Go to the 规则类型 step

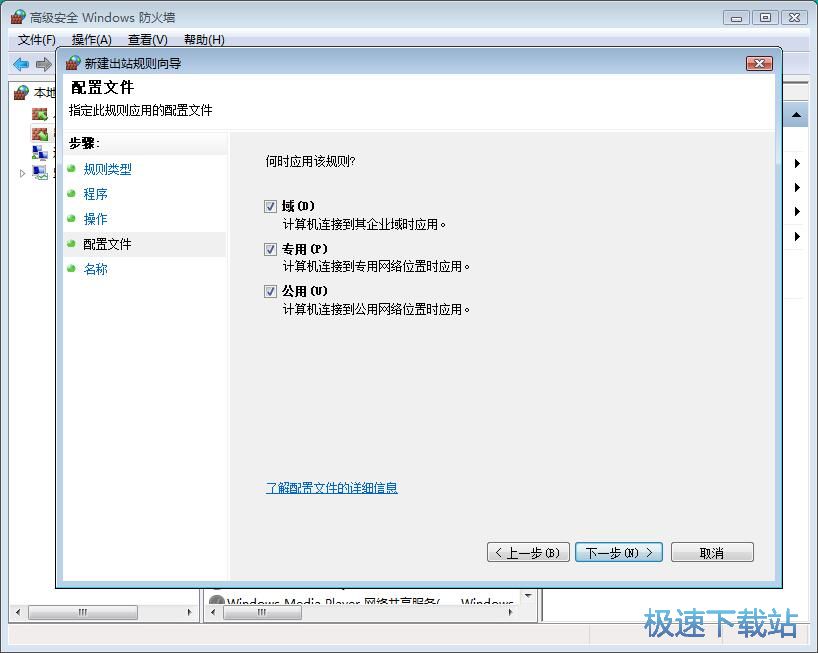[107, 169]
